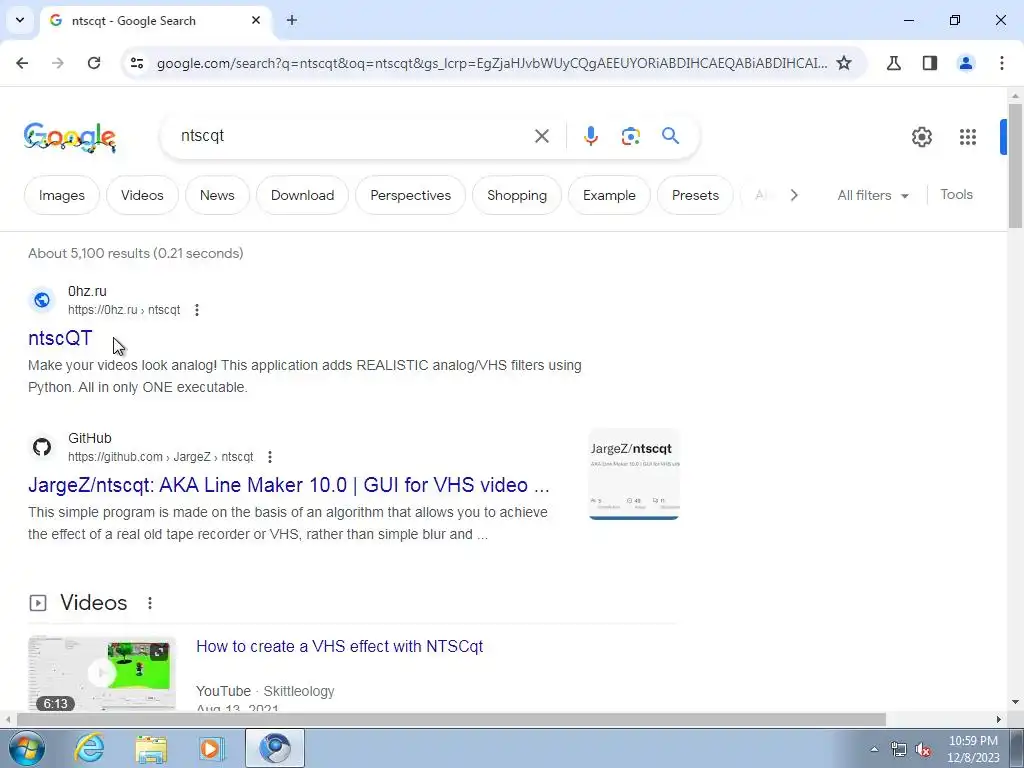Focus the Google search input field
The height and width of the screenshot is (768, 1024).
[353, 136]
